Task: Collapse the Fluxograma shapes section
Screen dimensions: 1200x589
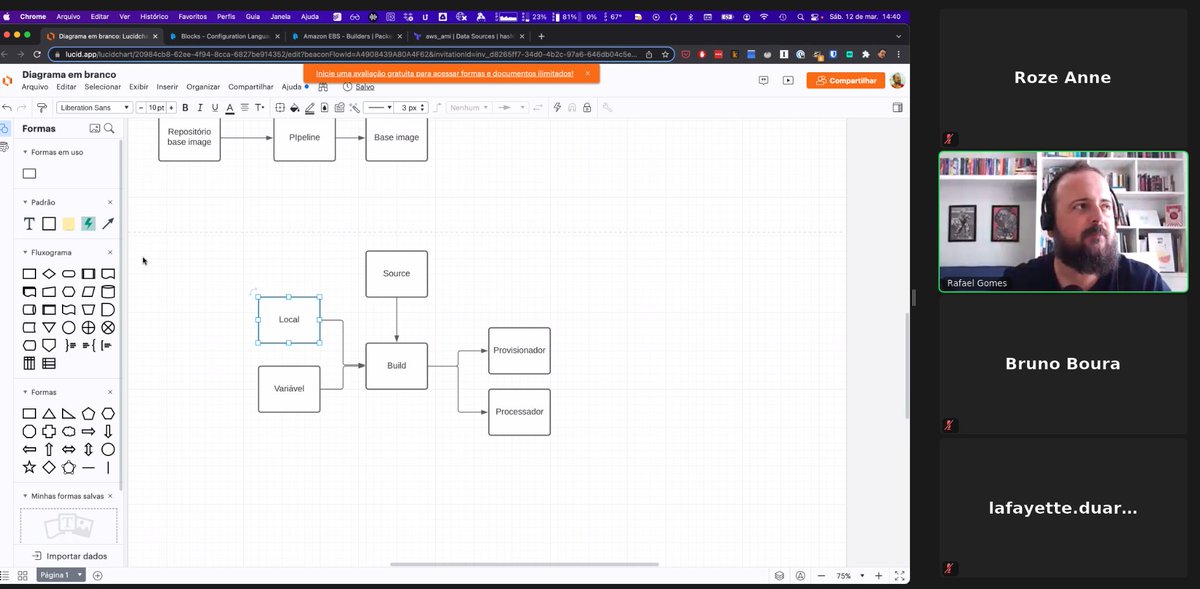Action: pos(25,253)
